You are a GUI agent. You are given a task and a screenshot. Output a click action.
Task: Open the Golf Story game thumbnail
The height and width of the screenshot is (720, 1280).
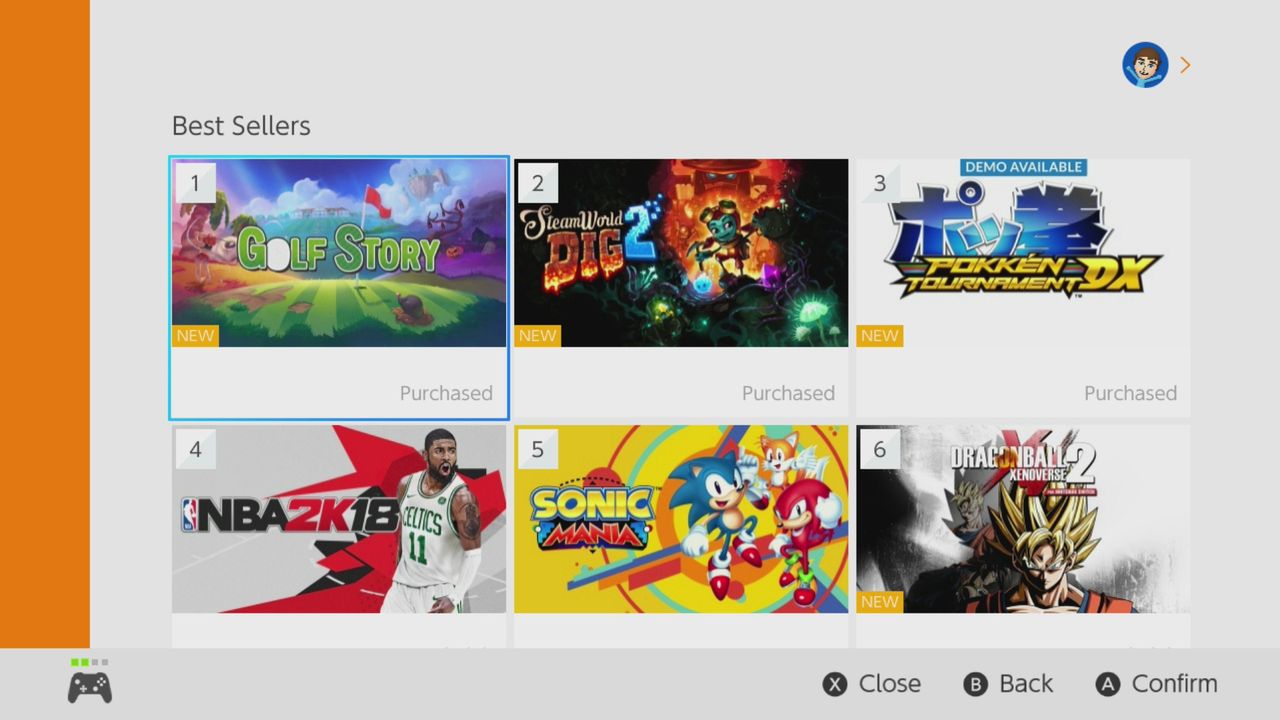click(339, 253)
